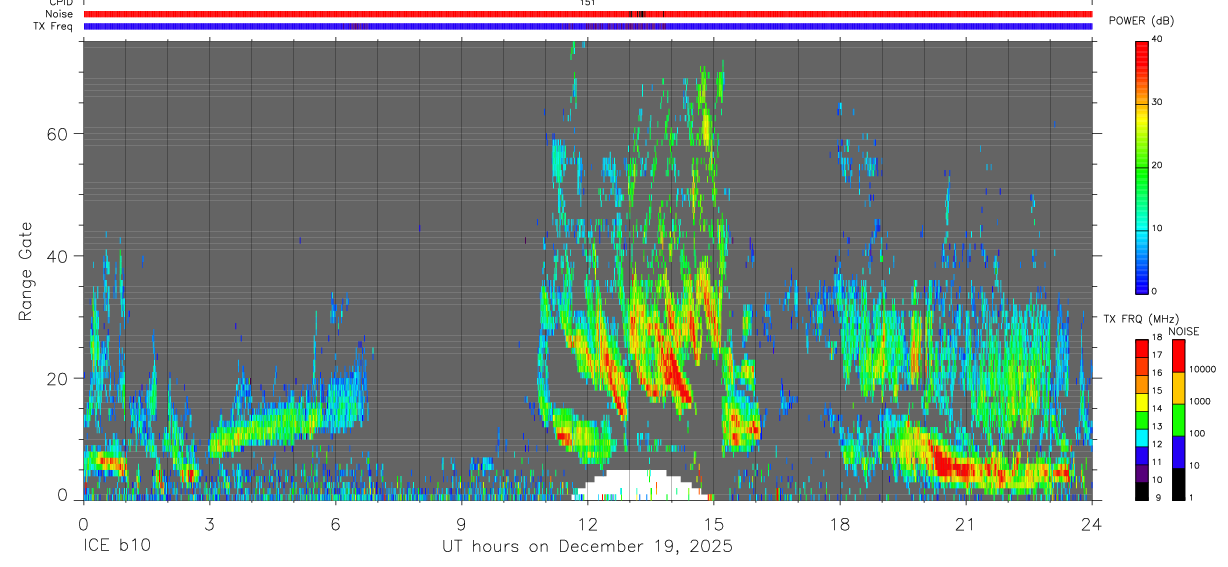Click the UT hours on December 19, 2025 title
The height and width of the screenshot is (567, 1228).
588,547
